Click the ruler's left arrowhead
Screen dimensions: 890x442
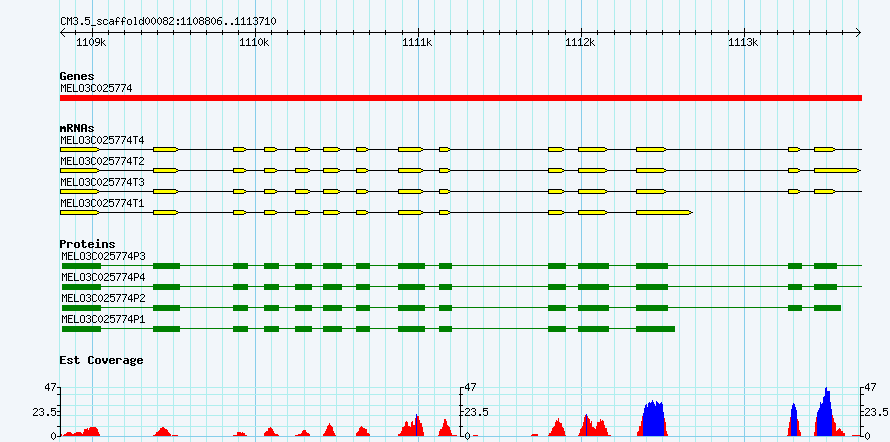point(63,33)
